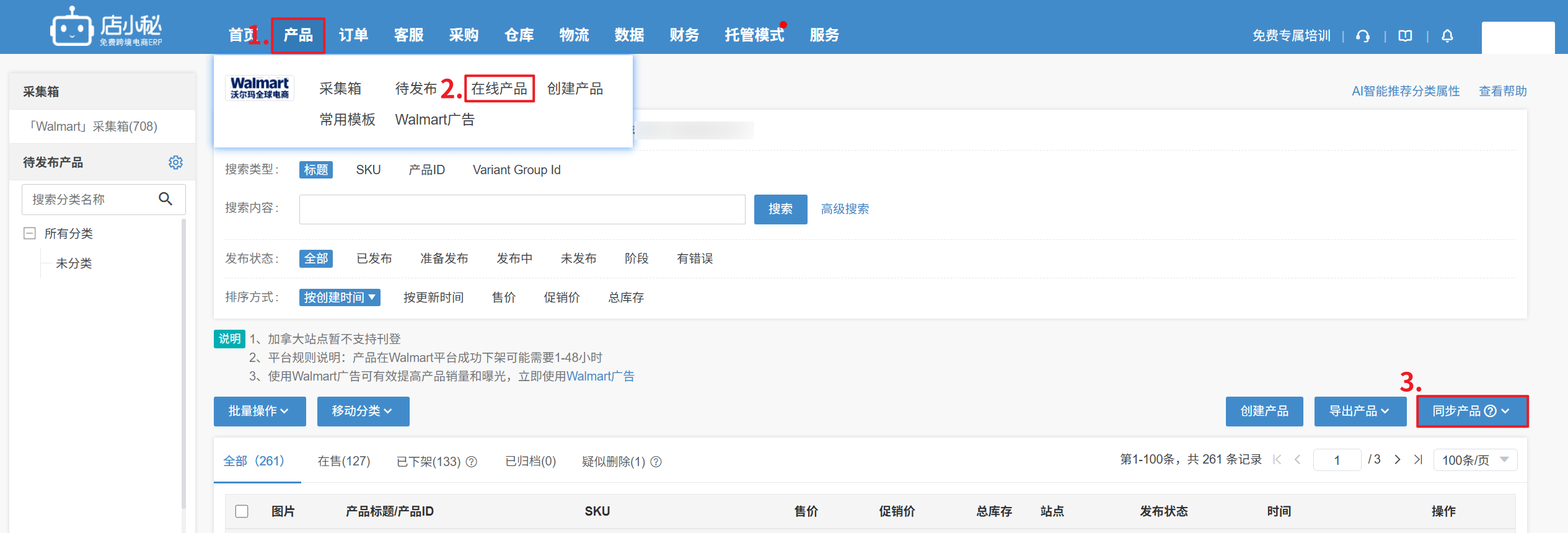Image resolution: width=1568 pixels, height=533 pixels.
Task: Click the category search magnifier icon
Action: (x=165, y=199)
